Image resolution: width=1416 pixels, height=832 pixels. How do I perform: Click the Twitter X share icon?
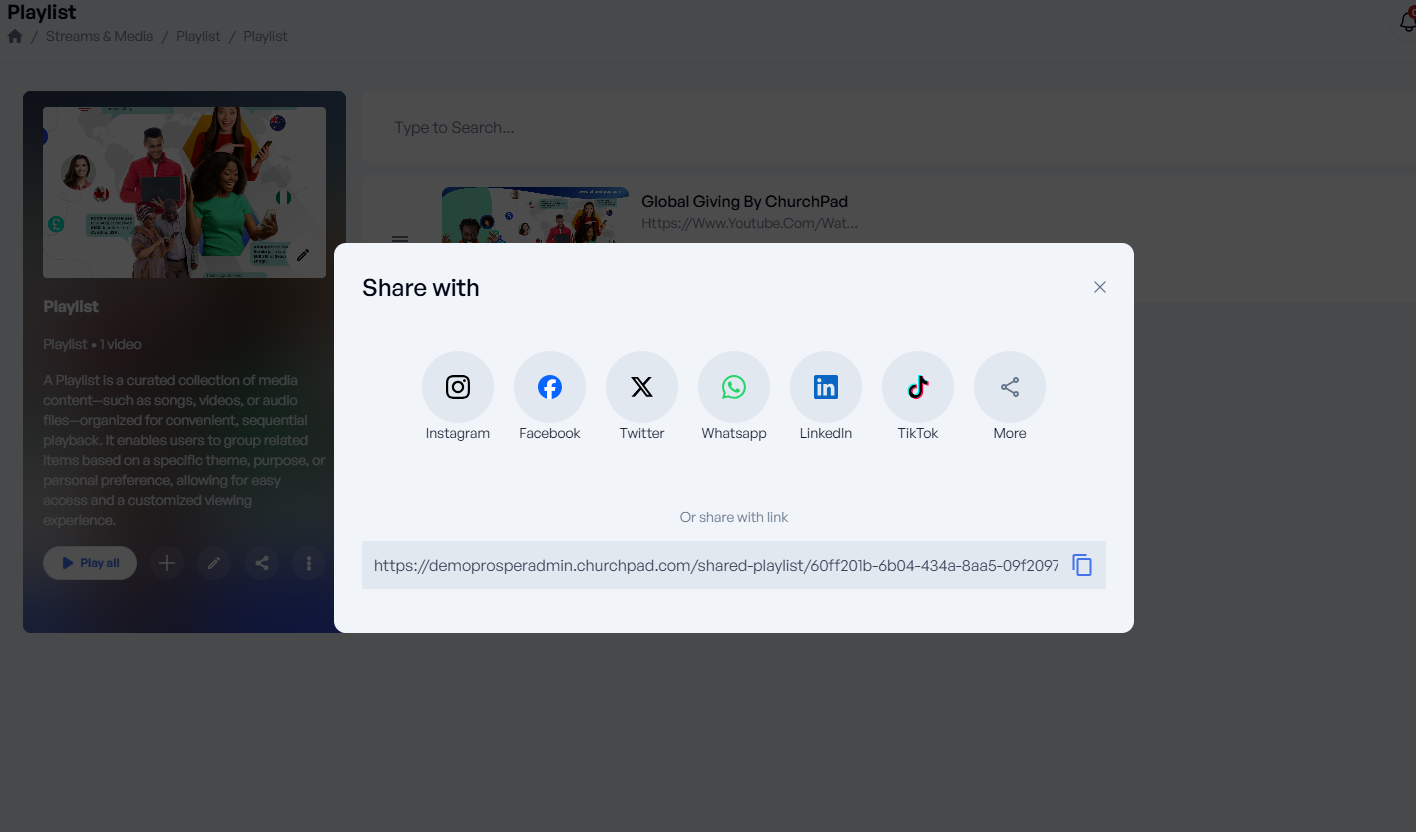pyautogui.click(x=642, y=387)
